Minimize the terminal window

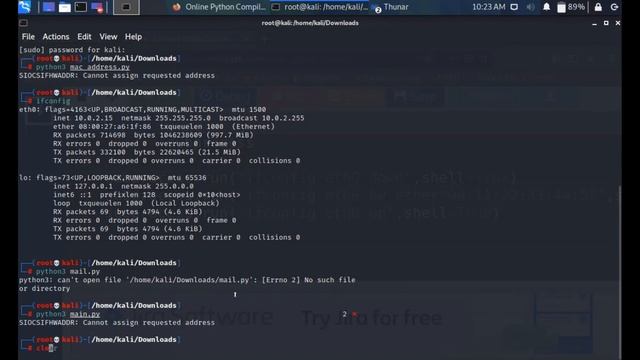pyautogui.click(x=595, y=23)
